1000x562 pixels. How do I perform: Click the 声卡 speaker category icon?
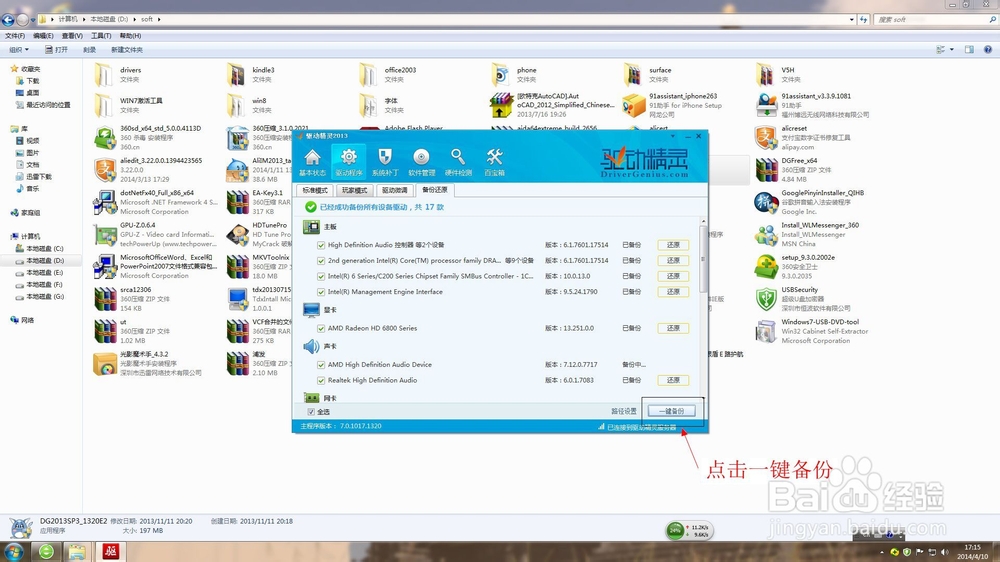tap(311, 346)
